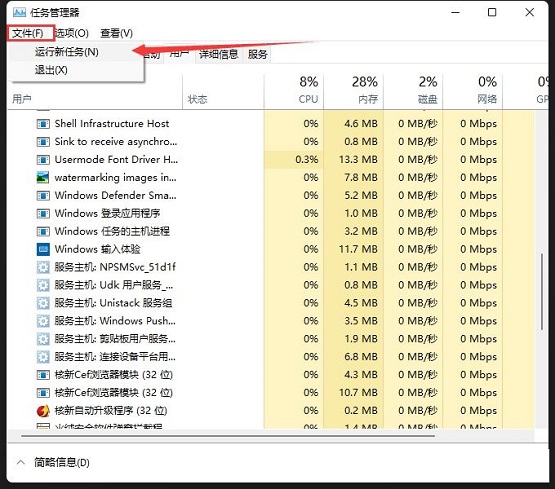Open the 选项(O) menu

[x=72, y=33]
